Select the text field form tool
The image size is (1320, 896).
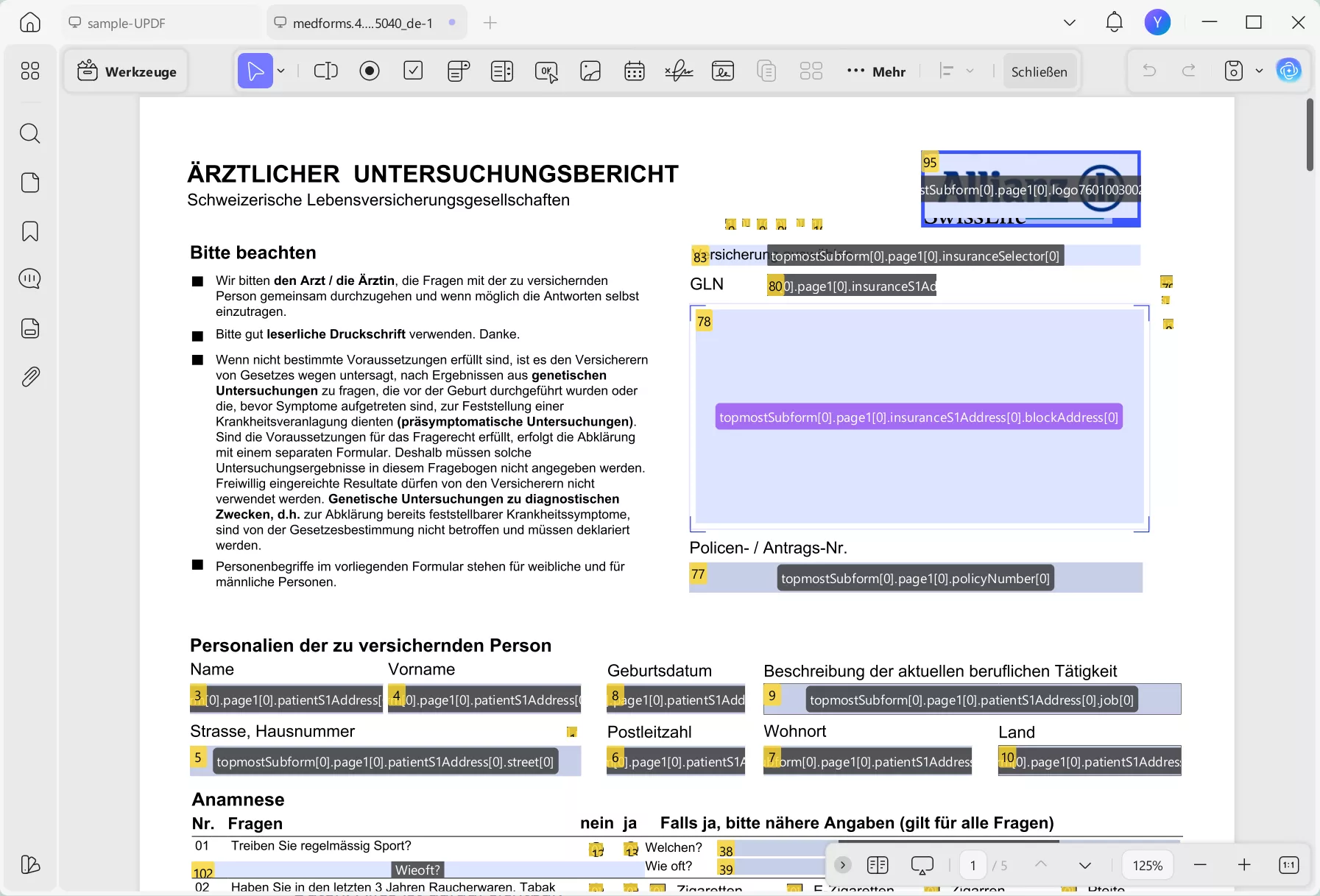coord(325,71)
